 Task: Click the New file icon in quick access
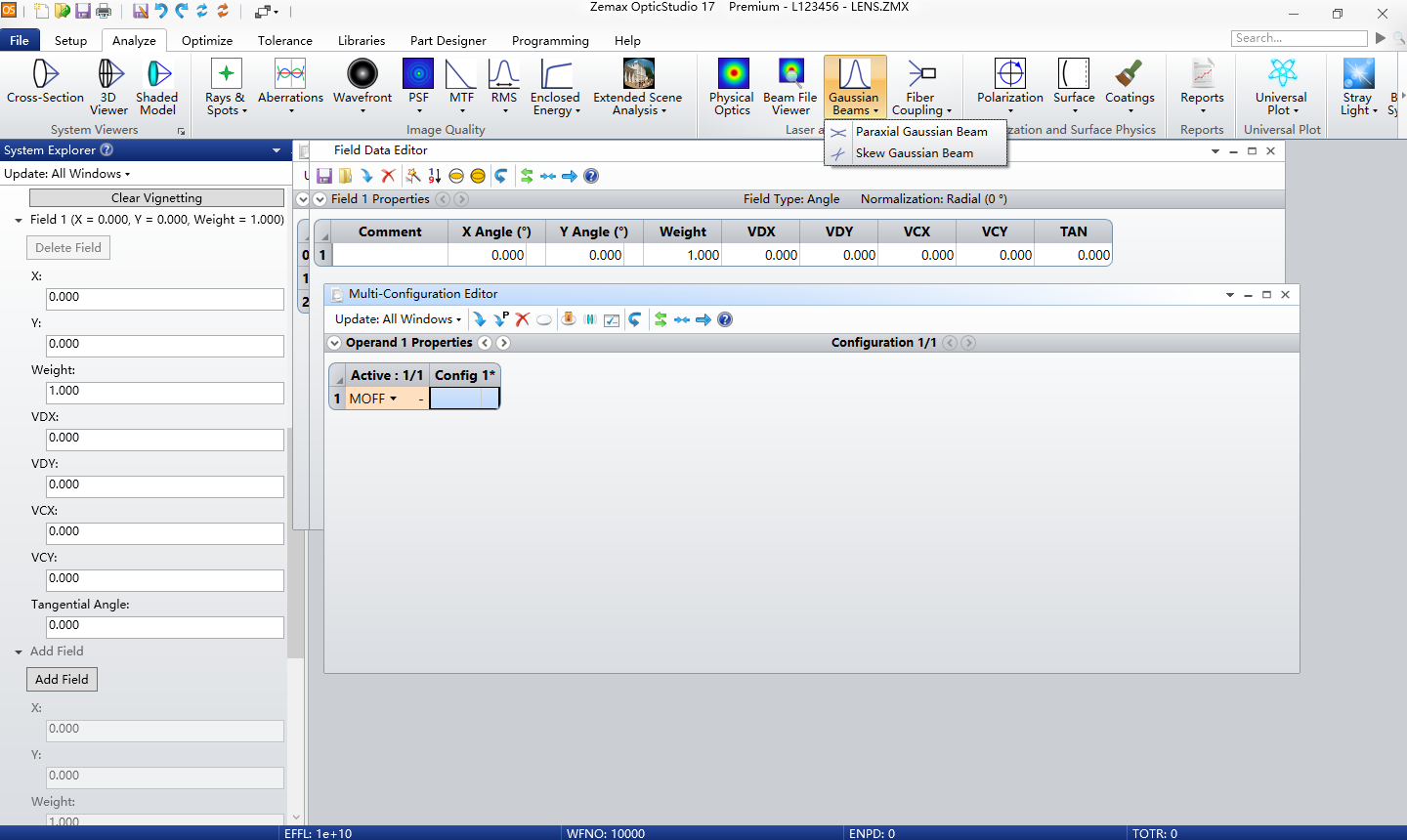point(41,12)
